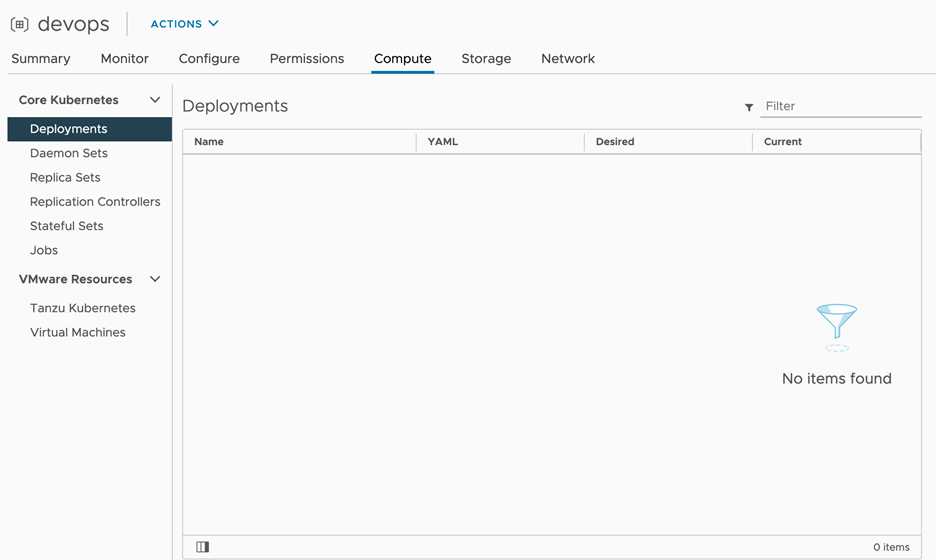936x560 pixels.
Task: Switch to the Network tab
Action: [x=568, y=59]
